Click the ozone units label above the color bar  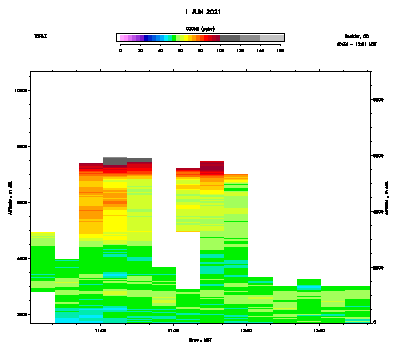click(x=200, y=29)
